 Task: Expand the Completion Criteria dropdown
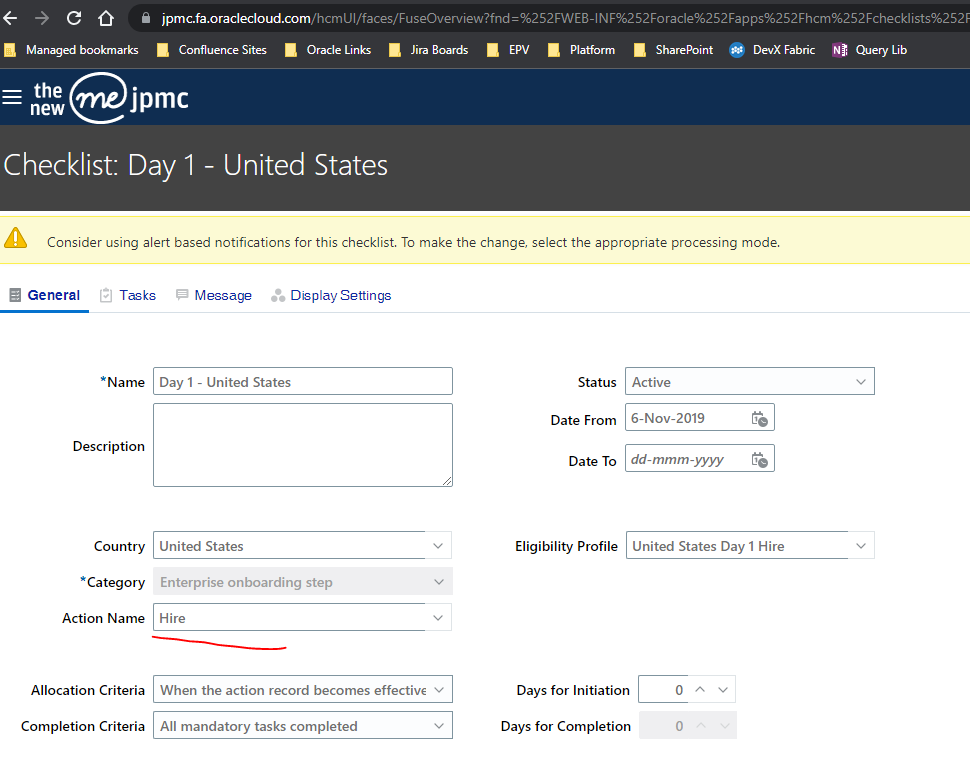tap(438, 725)
